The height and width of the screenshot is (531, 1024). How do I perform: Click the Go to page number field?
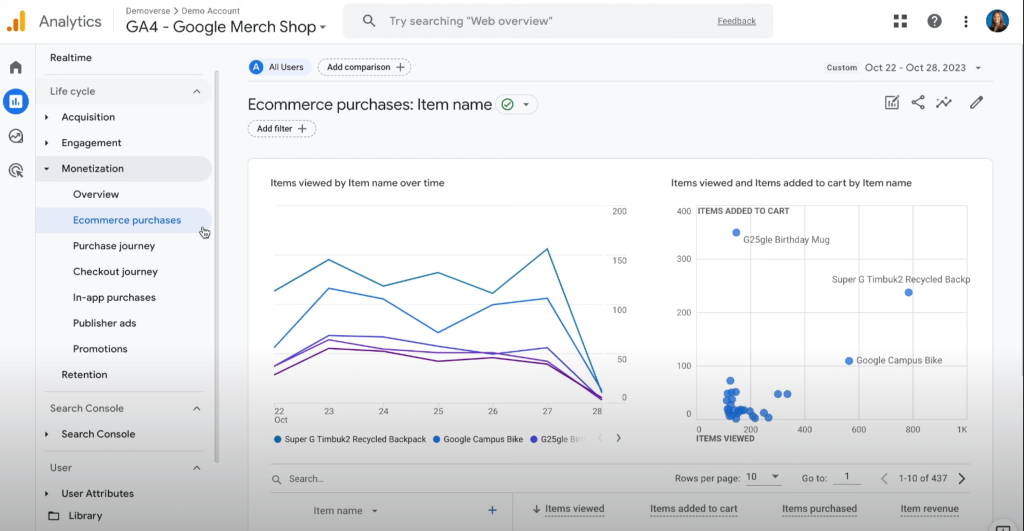pos(846,477)
